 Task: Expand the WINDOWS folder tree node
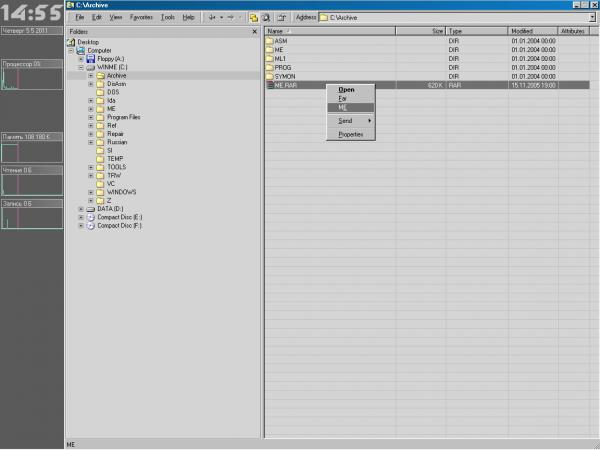click(x=90, y=191)
